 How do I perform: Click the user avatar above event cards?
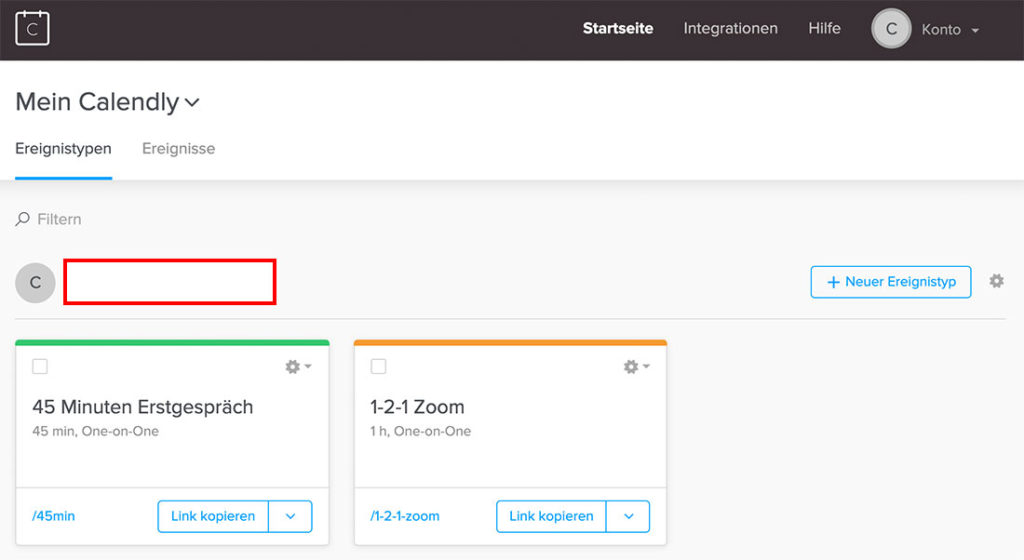[35, 283]
